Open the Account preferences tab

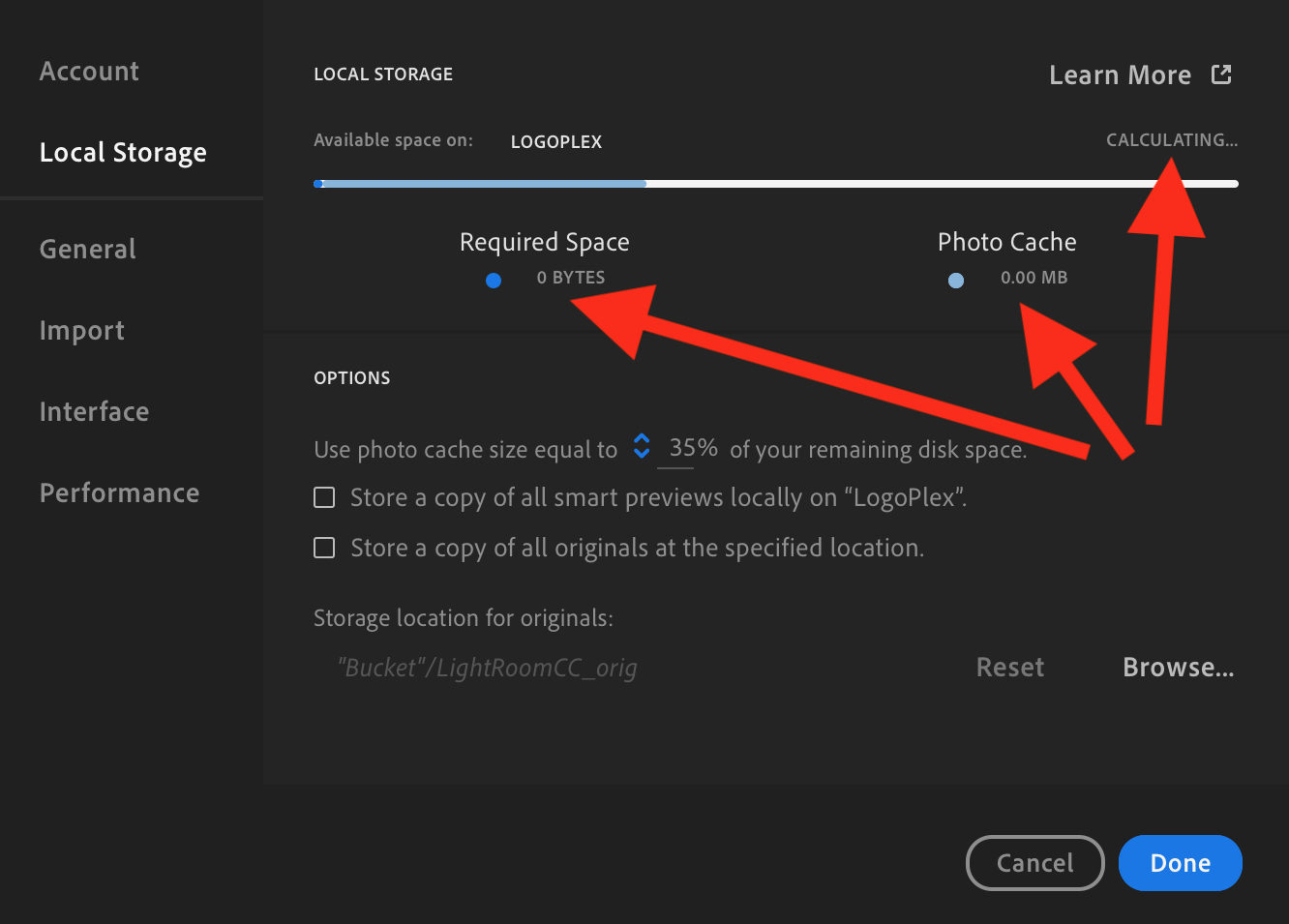[x=89, y=72]
